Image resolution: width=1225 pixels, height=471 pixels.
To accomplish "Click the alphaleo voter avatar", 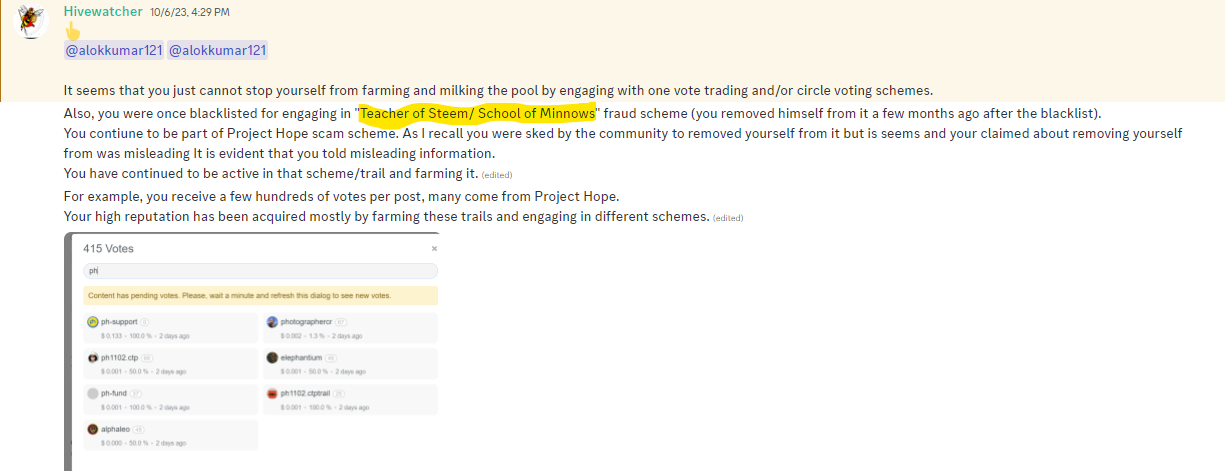I will point(93,429).
